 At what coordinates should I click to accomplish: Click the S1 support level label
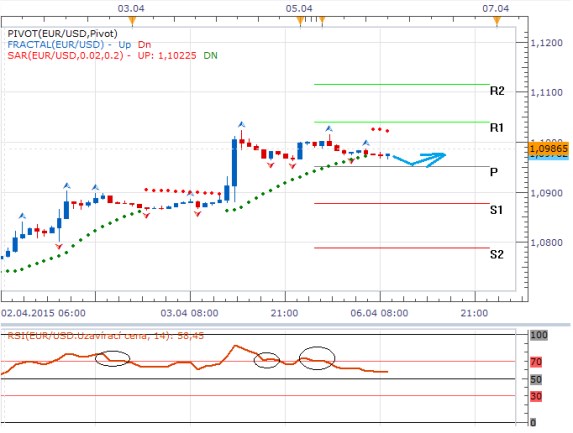click(496, 210)
